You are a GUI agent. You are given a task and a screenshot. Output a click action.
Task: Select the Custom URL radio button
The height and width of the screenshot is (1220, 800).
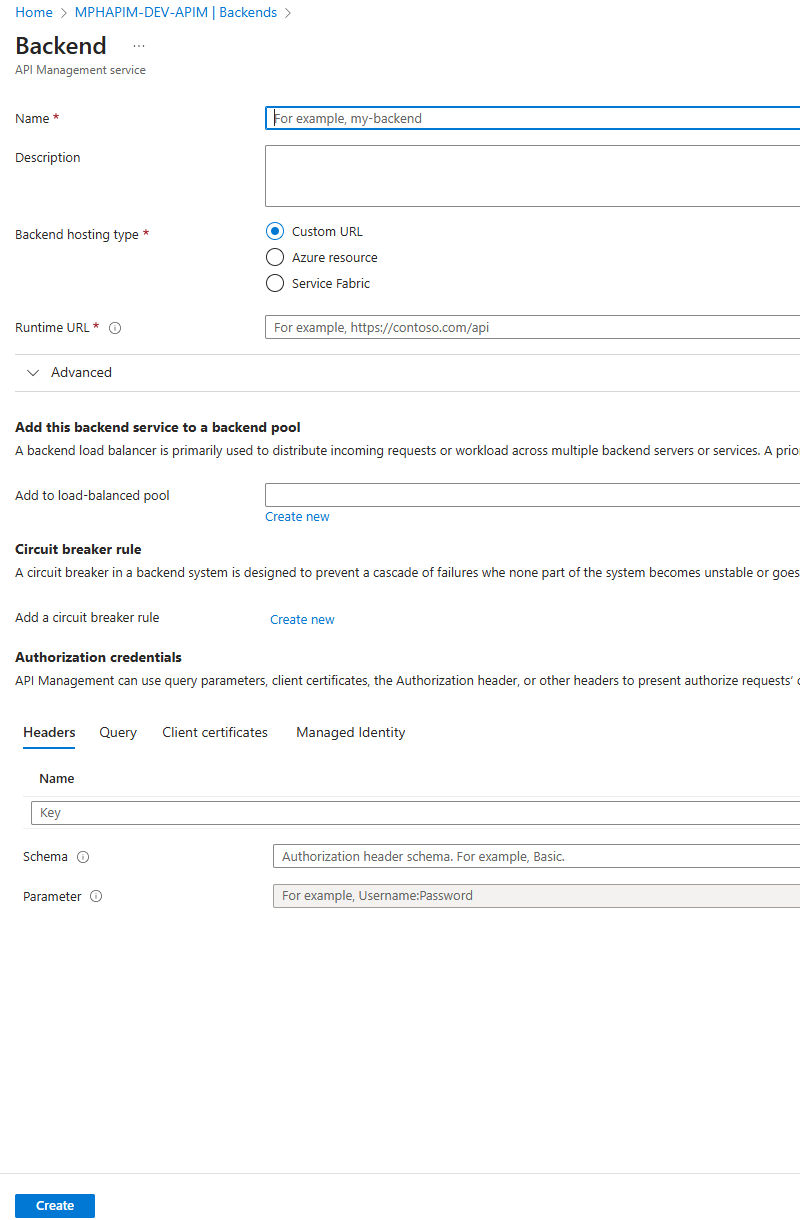[275, 231]
